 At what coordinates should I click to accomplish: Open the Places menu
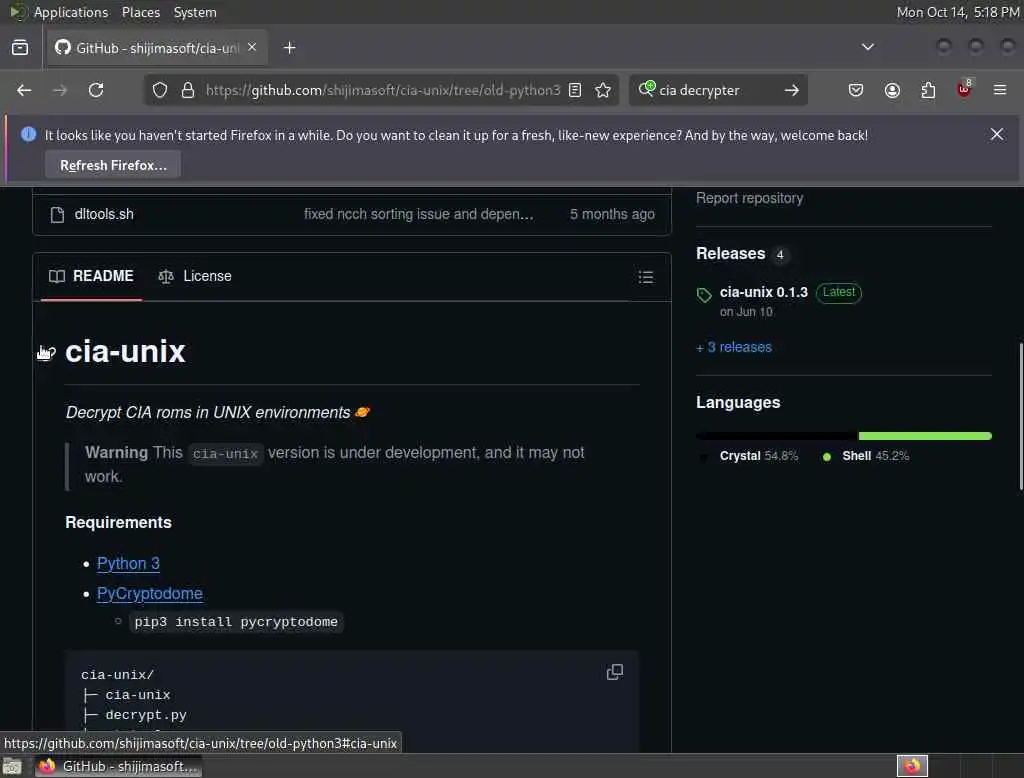(140, 12)
